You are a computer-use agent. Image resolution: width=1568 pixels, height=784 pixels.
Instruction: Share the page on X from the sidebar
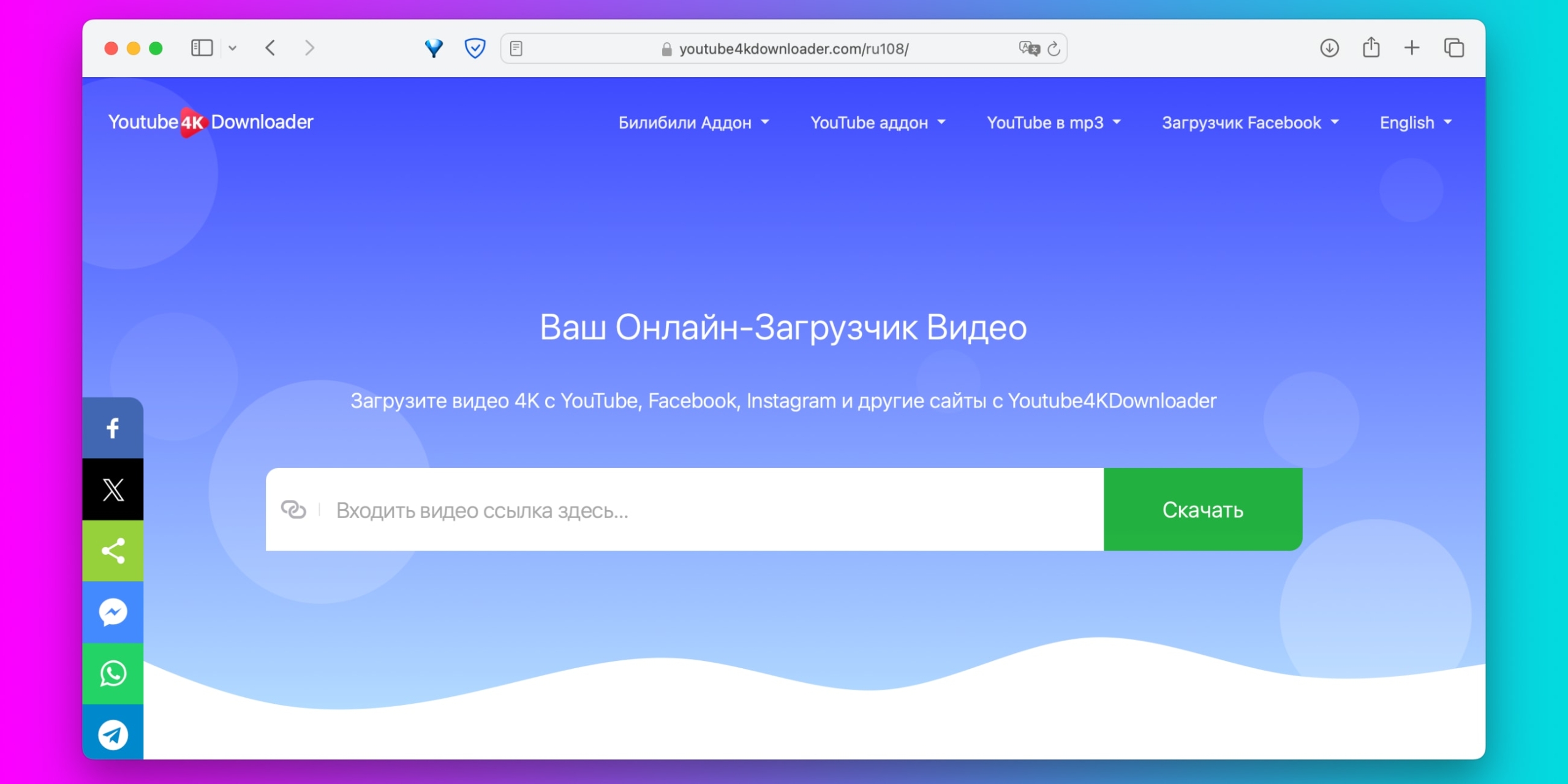[113, 489]
